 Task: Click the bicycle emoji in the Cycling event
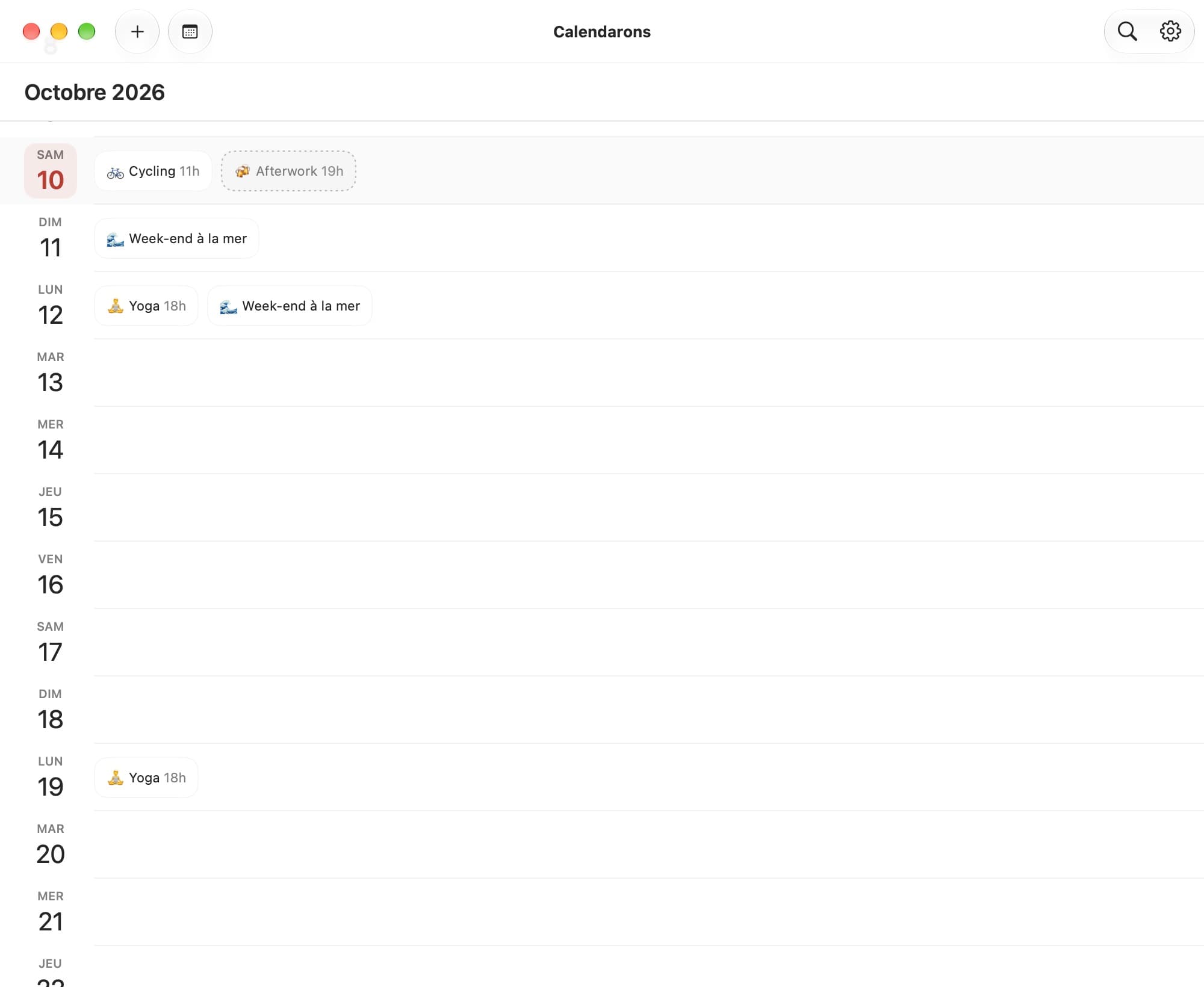pos(116,173)
